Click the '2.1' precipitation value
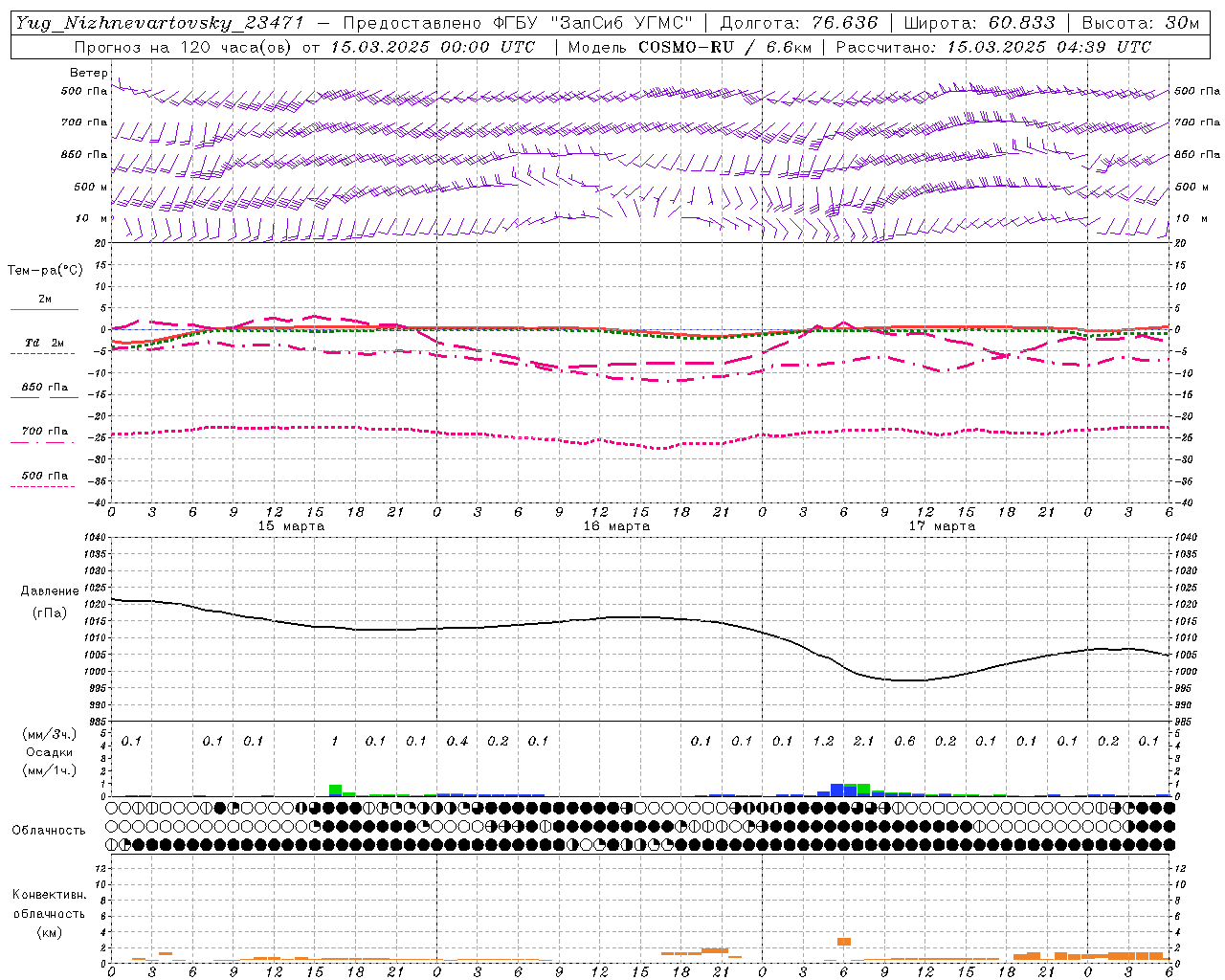 pos(864,742)
